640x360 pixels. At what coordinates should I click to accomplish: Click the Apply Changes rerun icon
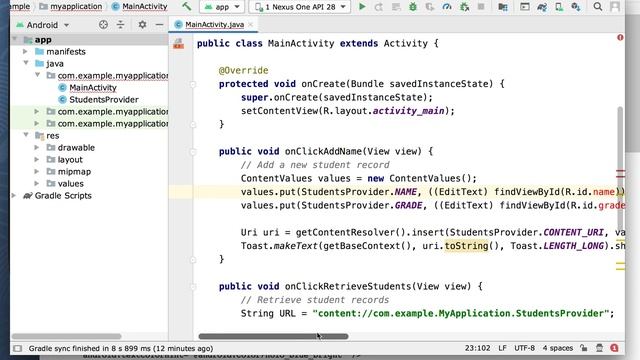[378, 7]
